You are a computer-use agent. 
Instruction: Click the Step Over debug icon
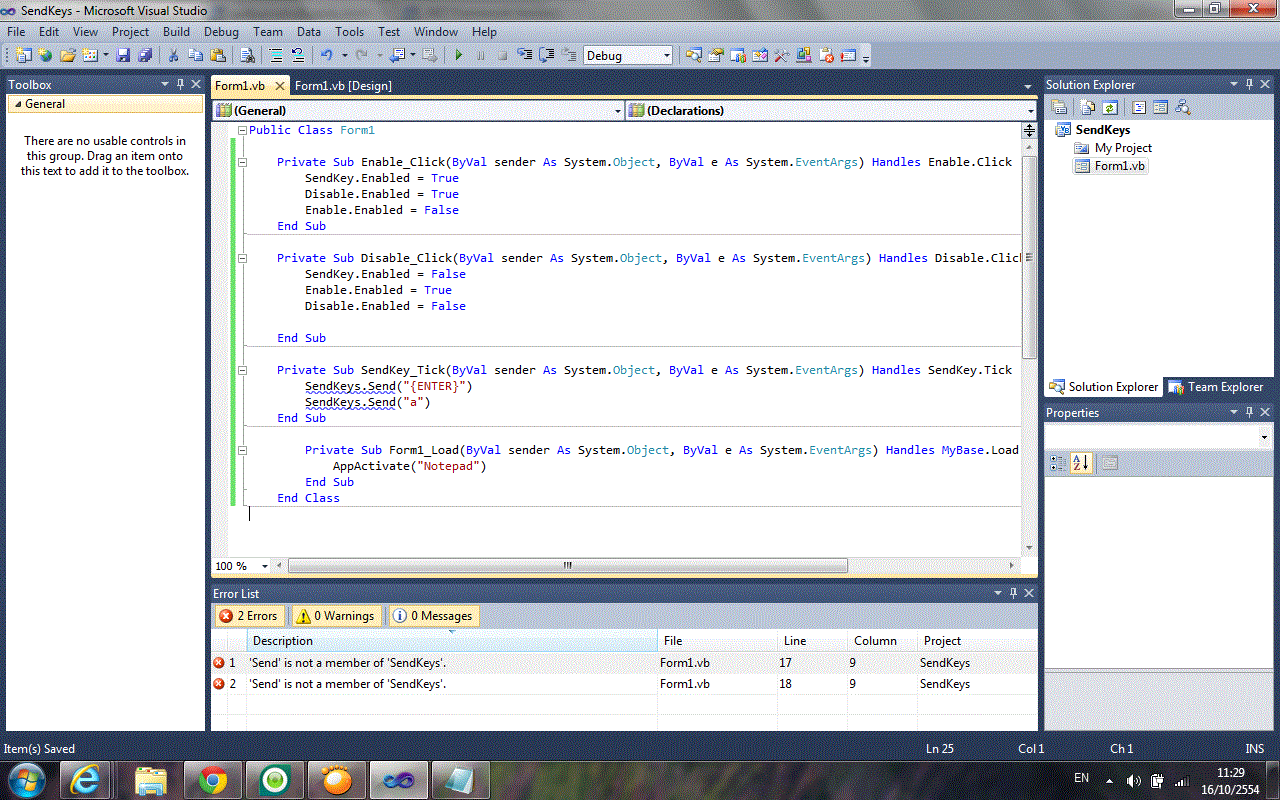[x=547, y=56]
